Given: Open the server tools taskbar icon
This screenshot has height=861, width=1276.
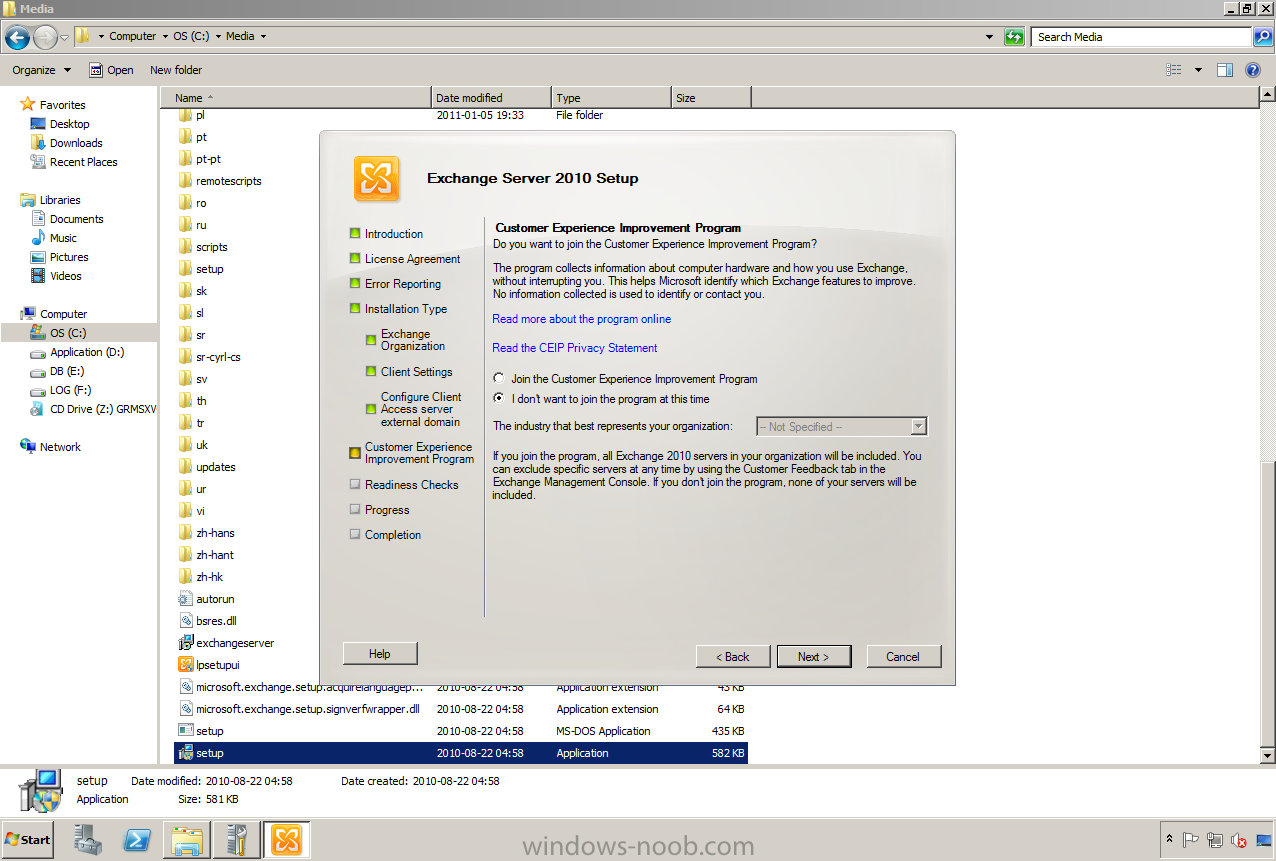Looking at the screenshot, I should (237, 840).
